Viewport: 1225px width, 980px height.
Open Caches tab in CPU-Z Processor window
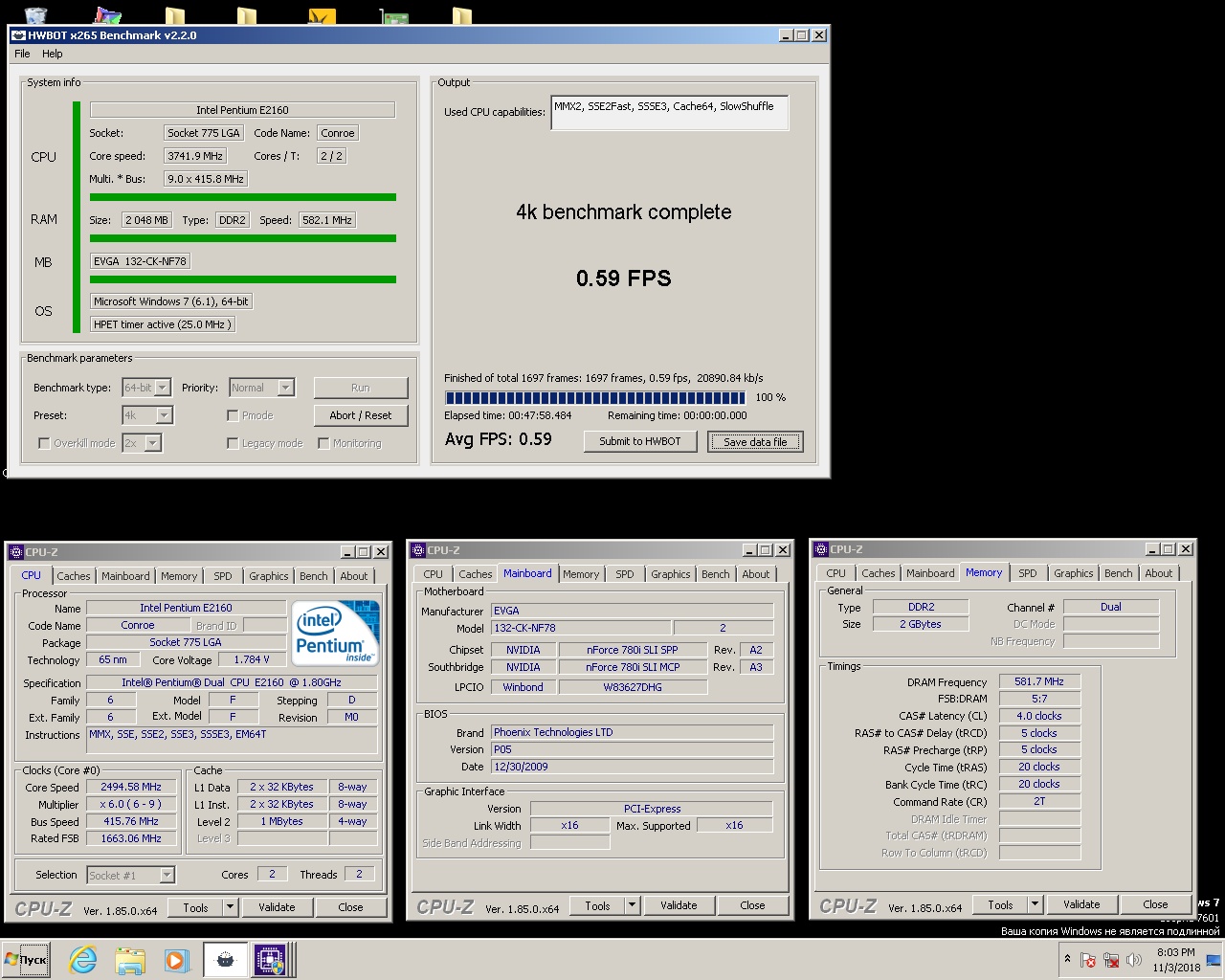click(73, 576)
